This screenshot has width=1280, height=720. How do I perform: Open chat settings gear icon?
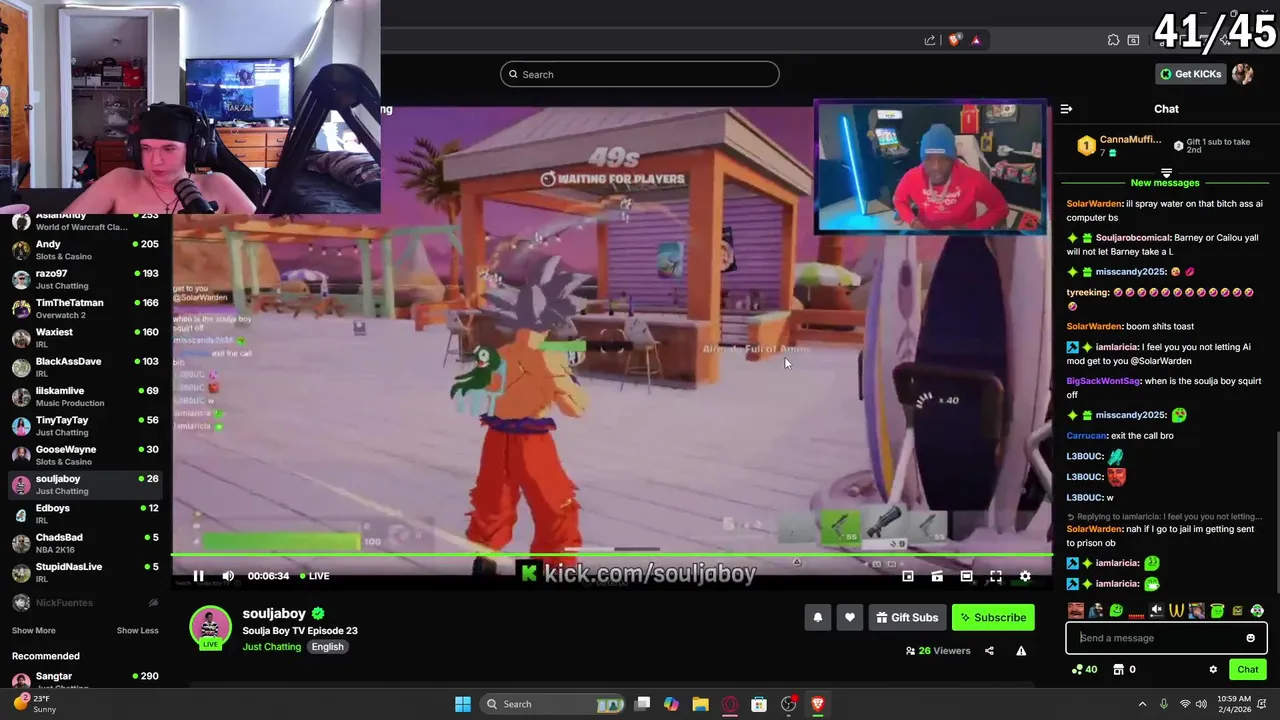coord(1213,670)
